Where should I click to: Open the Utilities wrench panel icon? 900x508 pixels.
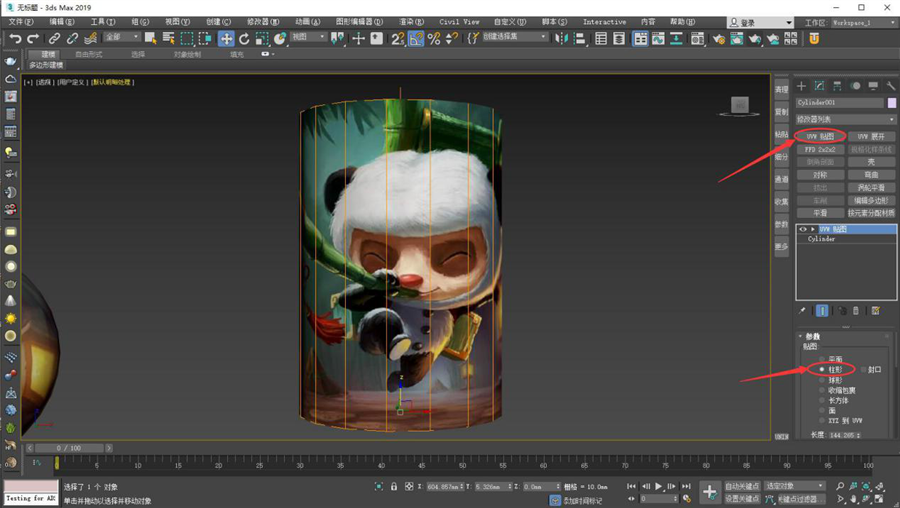tap(890, 86)
